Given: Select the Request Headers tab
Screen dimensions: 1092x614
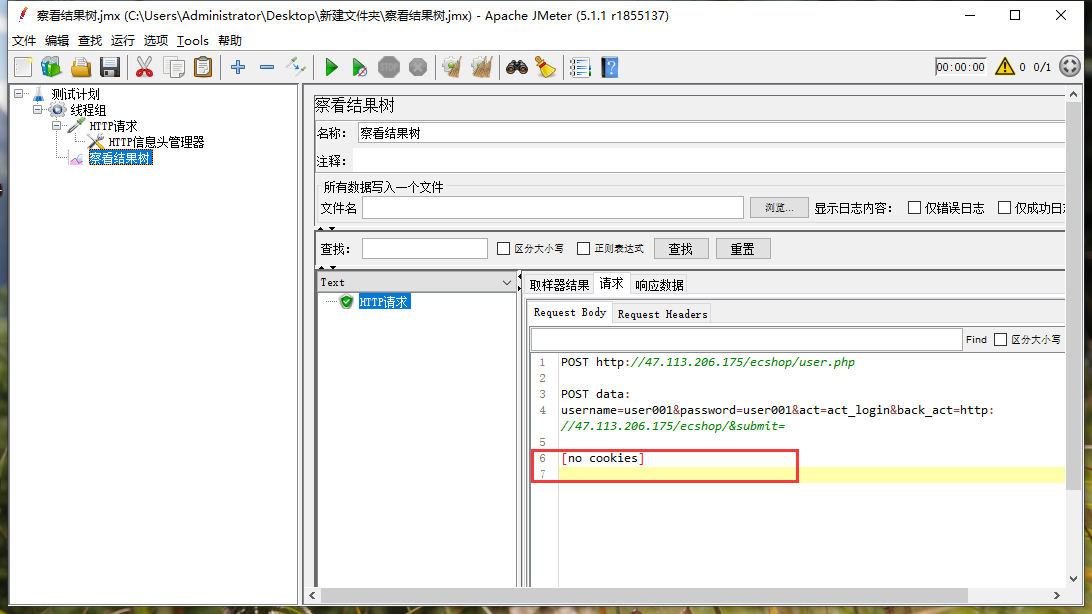Looking at the screenshot, I should (662, 314).
